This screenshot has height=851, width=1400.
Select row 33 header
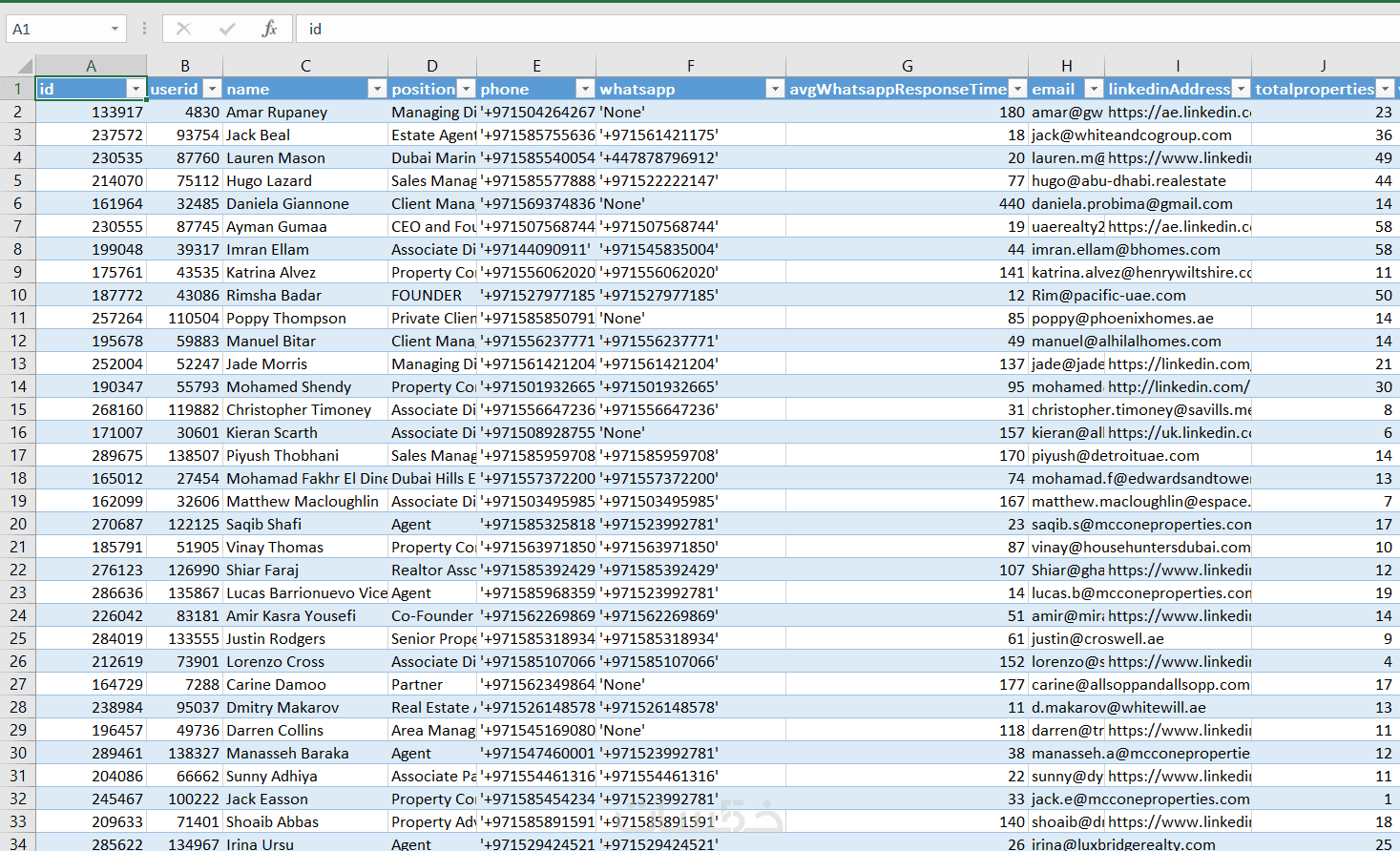[x=17, y=821]
